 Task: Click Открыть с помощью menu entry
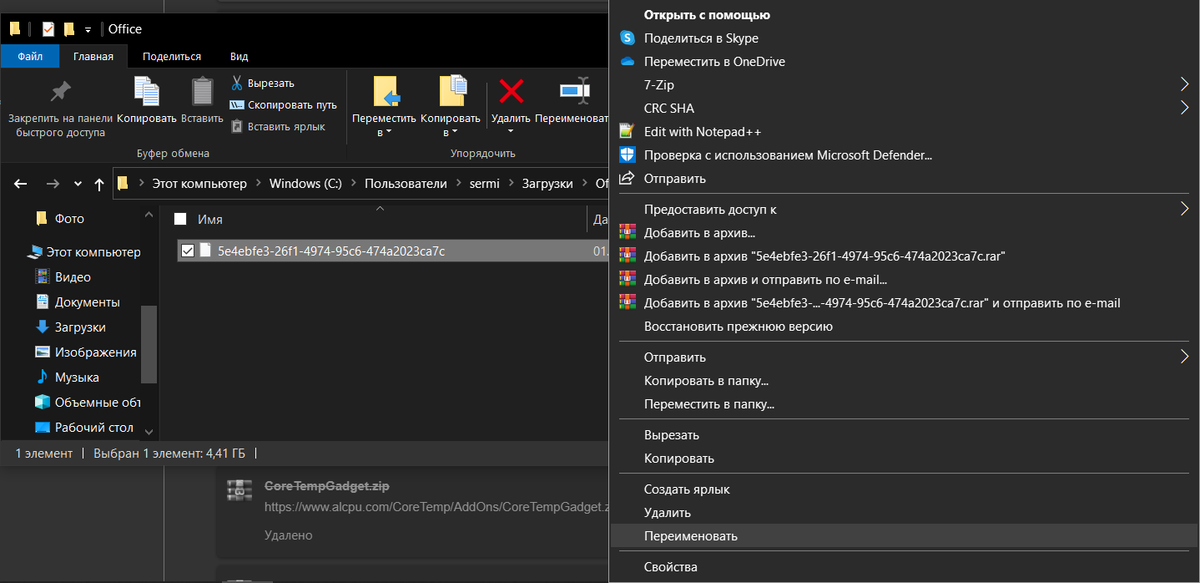tap(707, 15)
